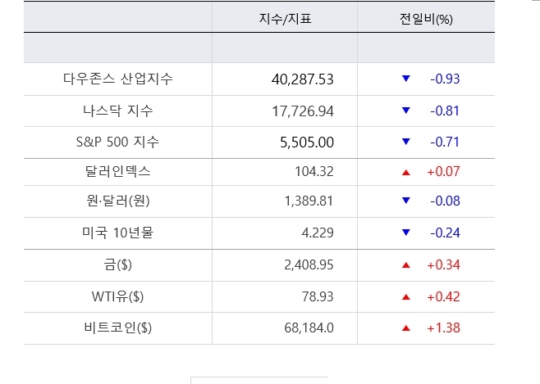Click the WTI유($) row label
The width and height of the screenshot is (540, 384).
117,297
